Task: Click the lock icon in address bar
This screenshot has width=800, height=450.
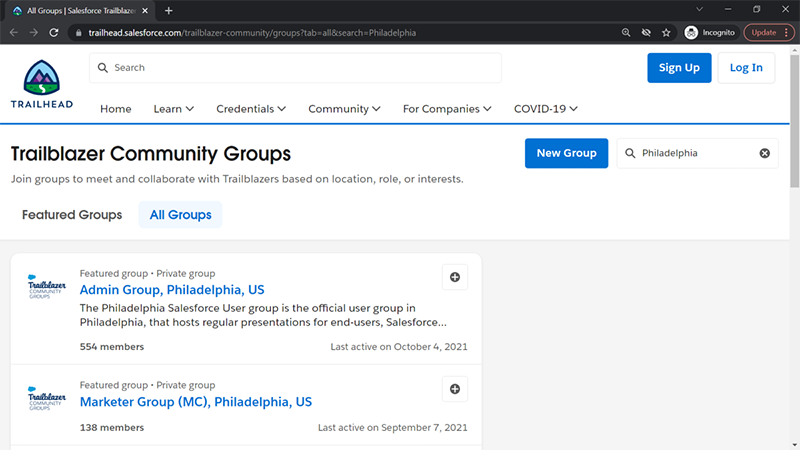Action: pos(78,33)
